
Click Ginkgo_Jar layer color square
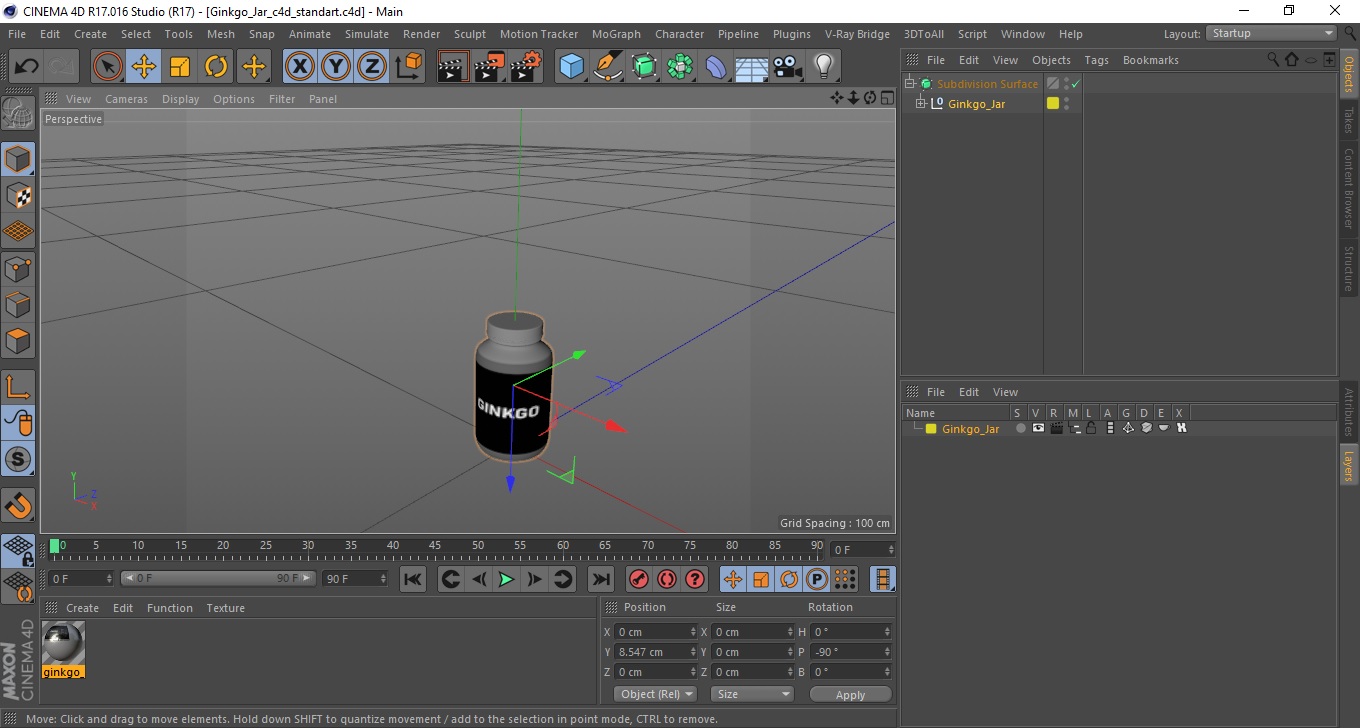tap(931, 429)
